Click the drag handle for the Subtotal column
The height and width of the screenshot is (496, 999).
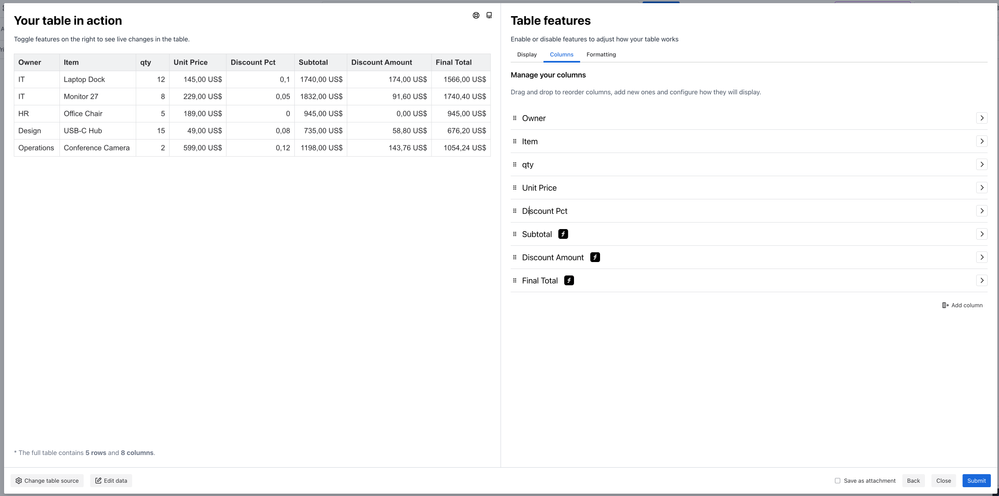pos(515,234)
